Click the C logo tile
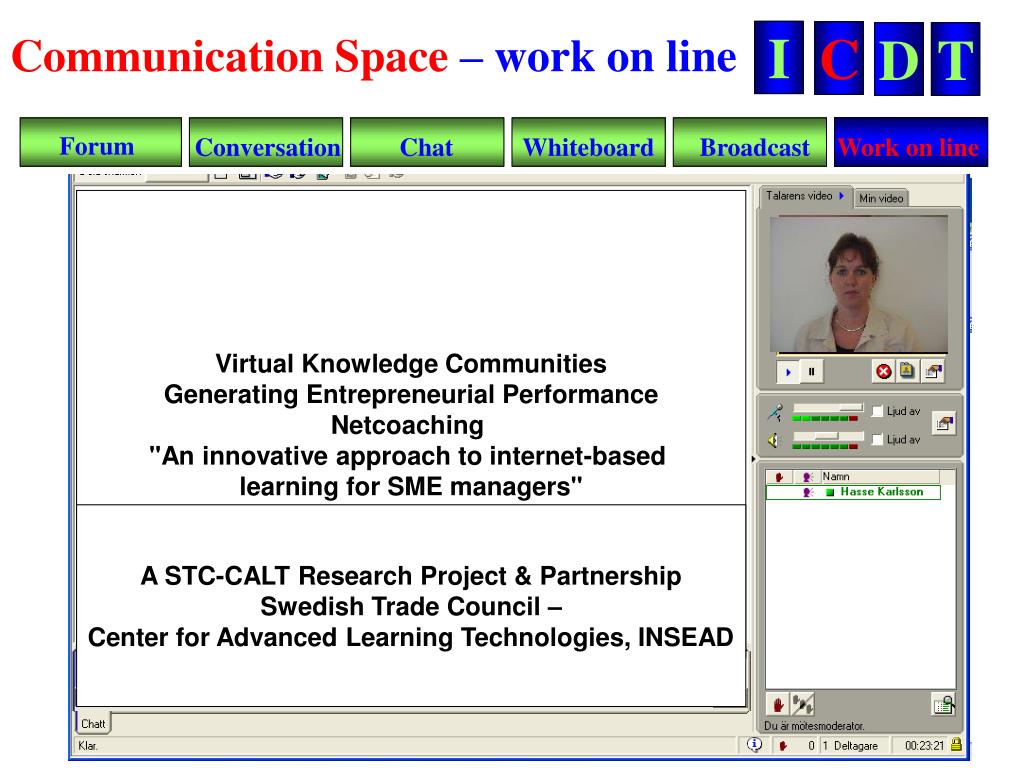 click(x=839, y=57)
